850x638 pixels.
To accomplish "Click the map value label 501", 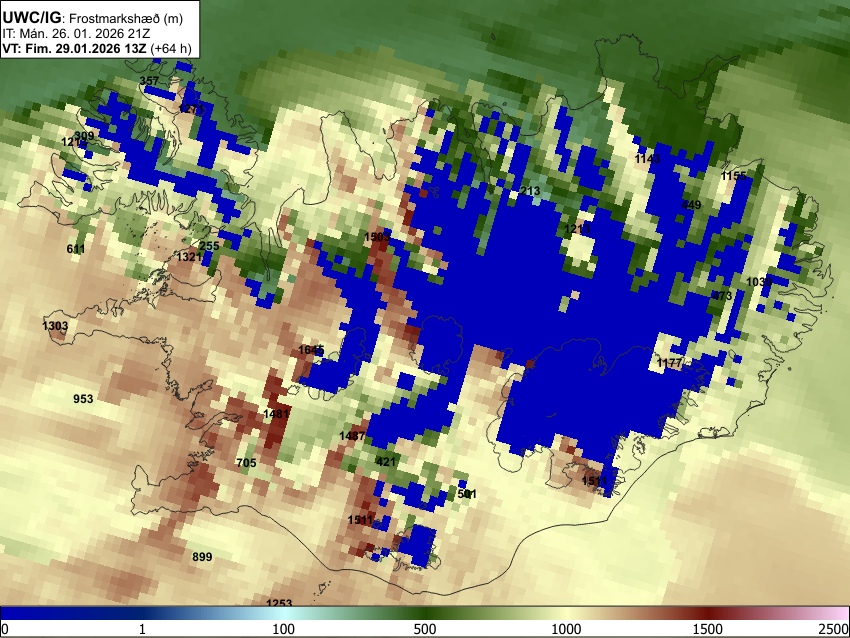I will (467, 494).
